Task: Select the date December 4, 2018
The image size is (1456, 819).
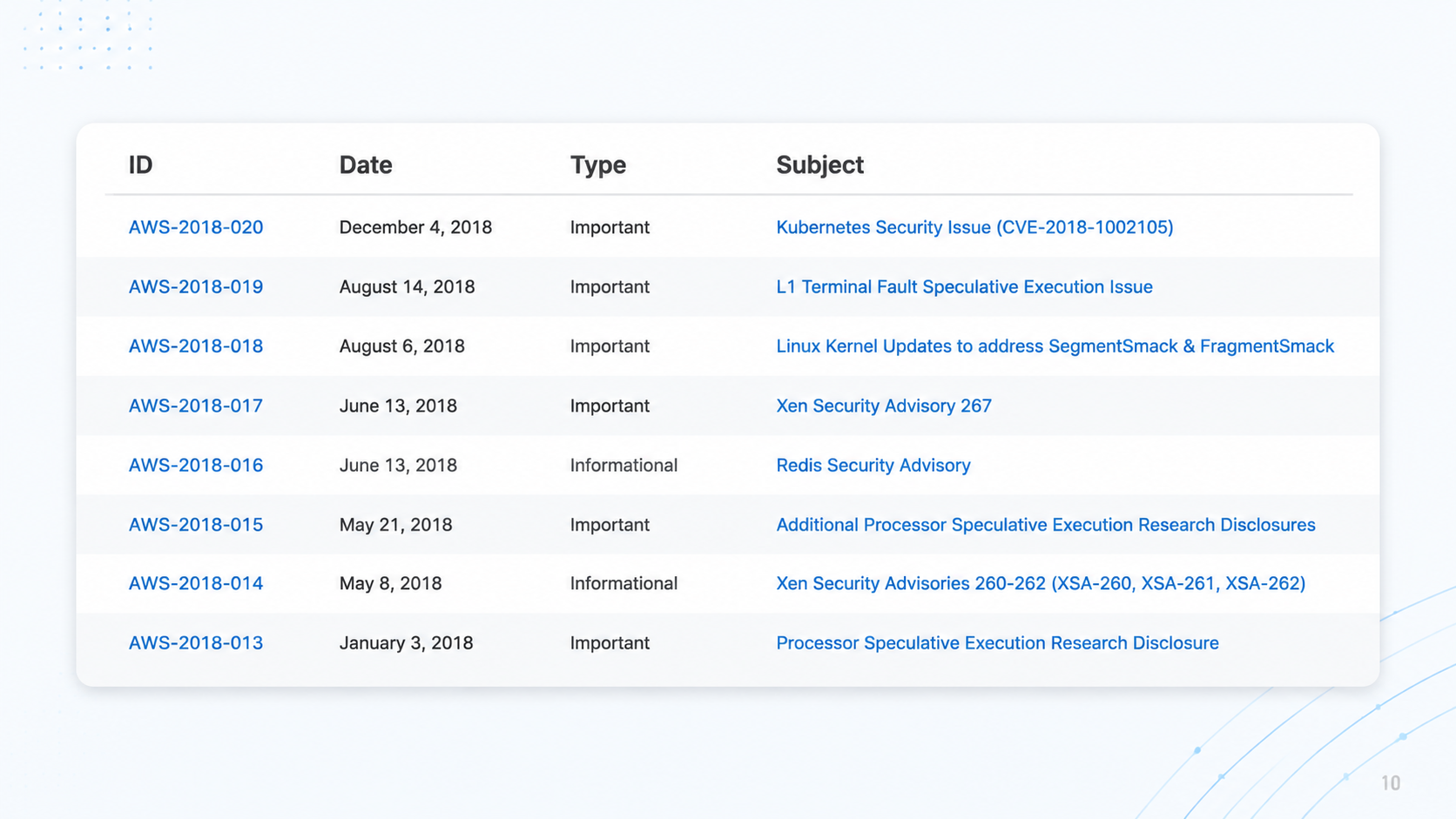Action: tap(415, 227)
